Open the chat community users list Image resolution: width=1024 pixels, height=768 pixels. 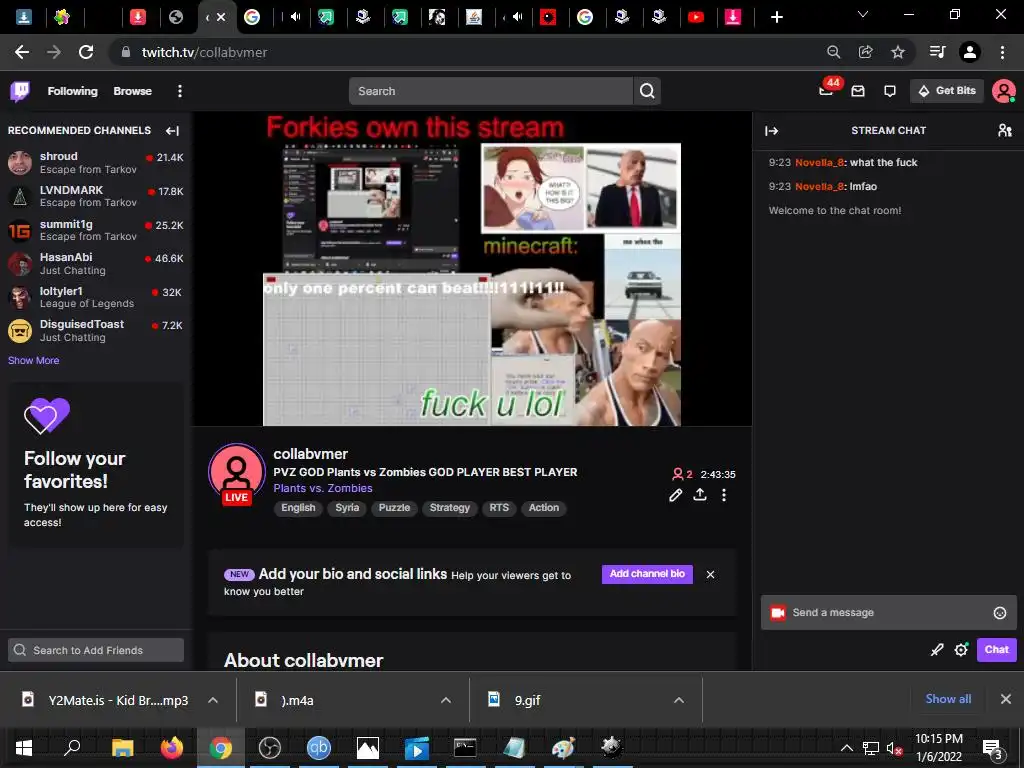1004,131
